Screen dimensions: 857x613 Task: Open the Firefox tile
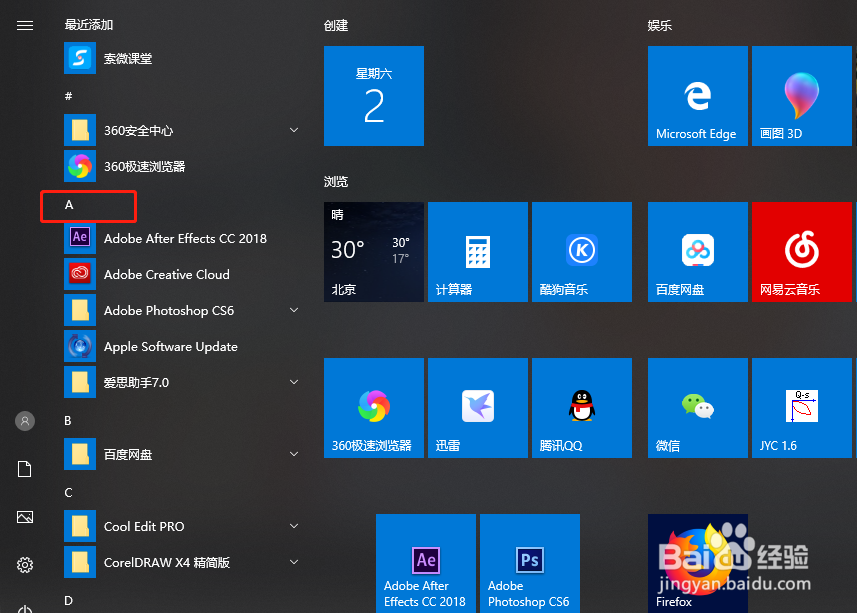tap(697, 563)
